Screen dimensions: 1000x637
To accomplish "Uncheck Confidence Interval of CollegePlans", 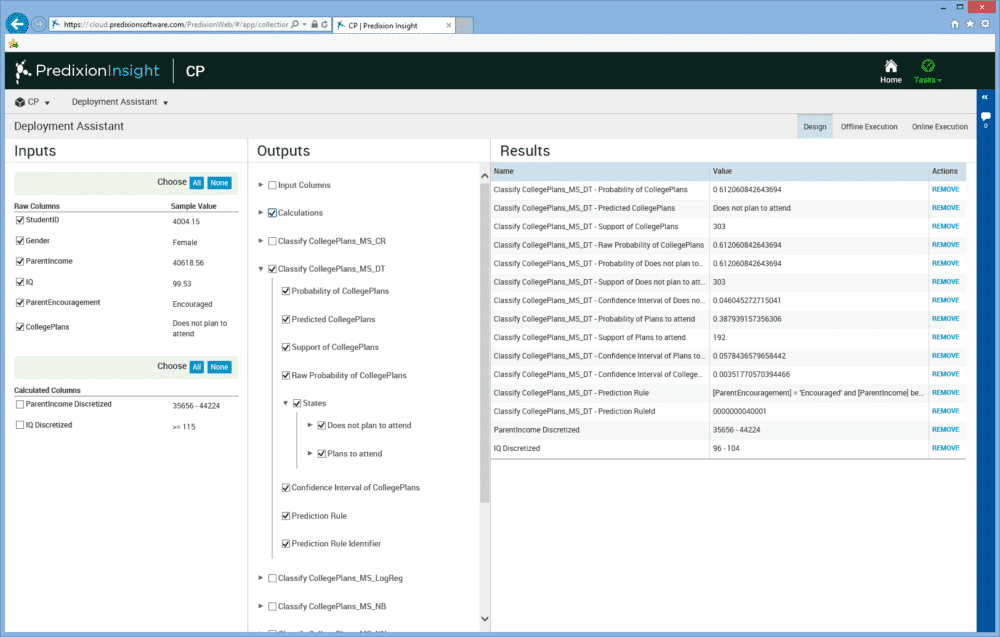I will tap(286, 488).
